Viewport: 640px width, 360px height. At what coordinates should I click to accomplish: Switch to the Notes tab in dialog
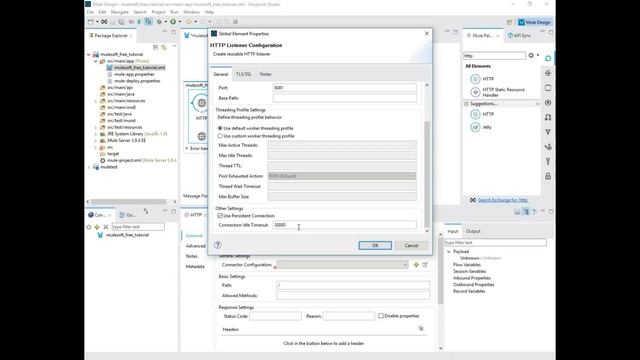coord(265,74)
